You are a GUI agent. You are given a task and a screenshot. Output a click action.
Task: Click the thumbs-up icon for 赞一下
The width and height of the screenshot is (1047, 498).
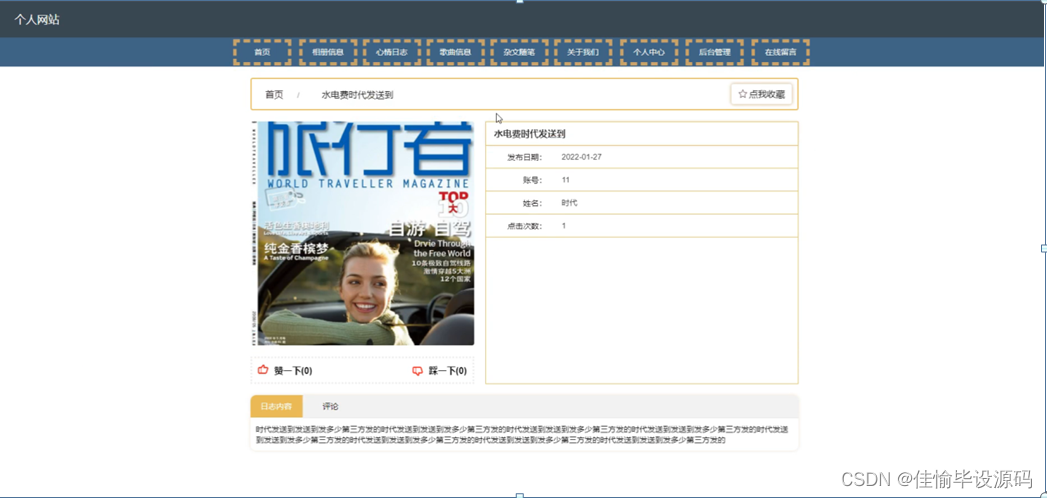pyautogui.click(x=262, y=370)
